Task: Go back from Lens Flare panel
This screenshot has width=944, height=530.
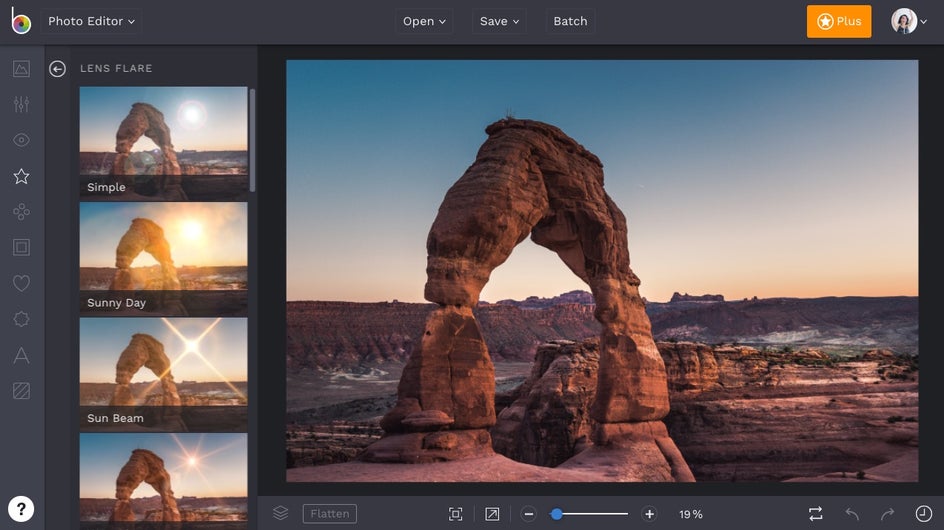Action: (57, 69)
